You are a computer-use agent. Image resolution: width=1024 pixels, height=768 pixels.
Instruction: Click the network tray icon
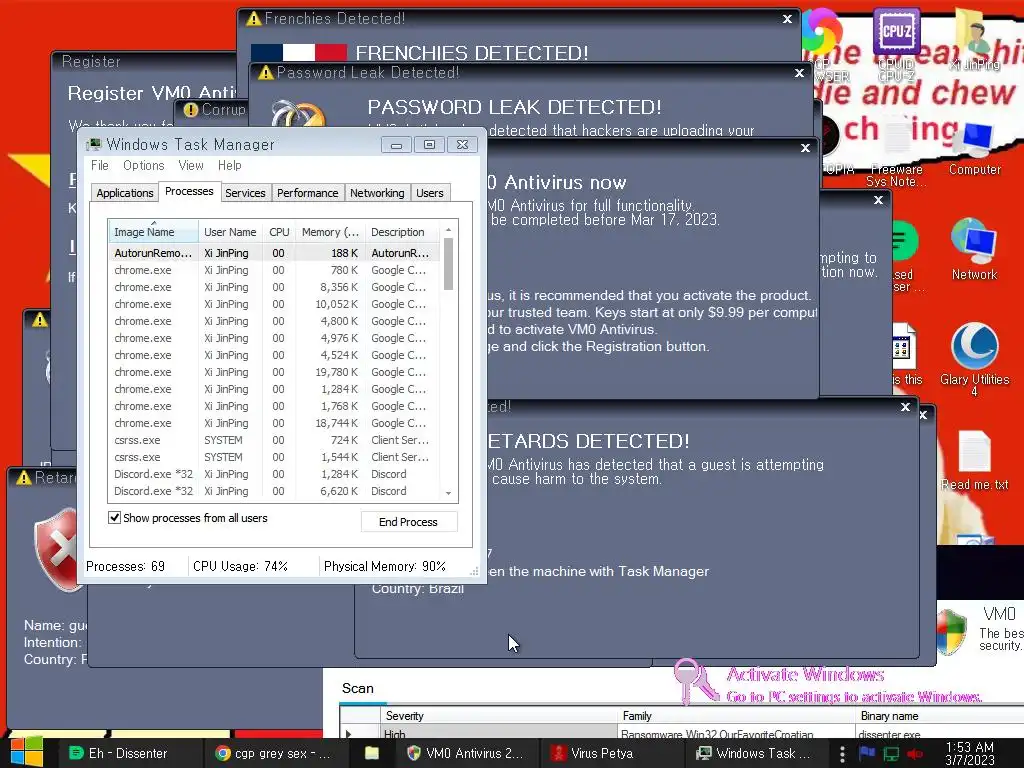pos(891,754)
